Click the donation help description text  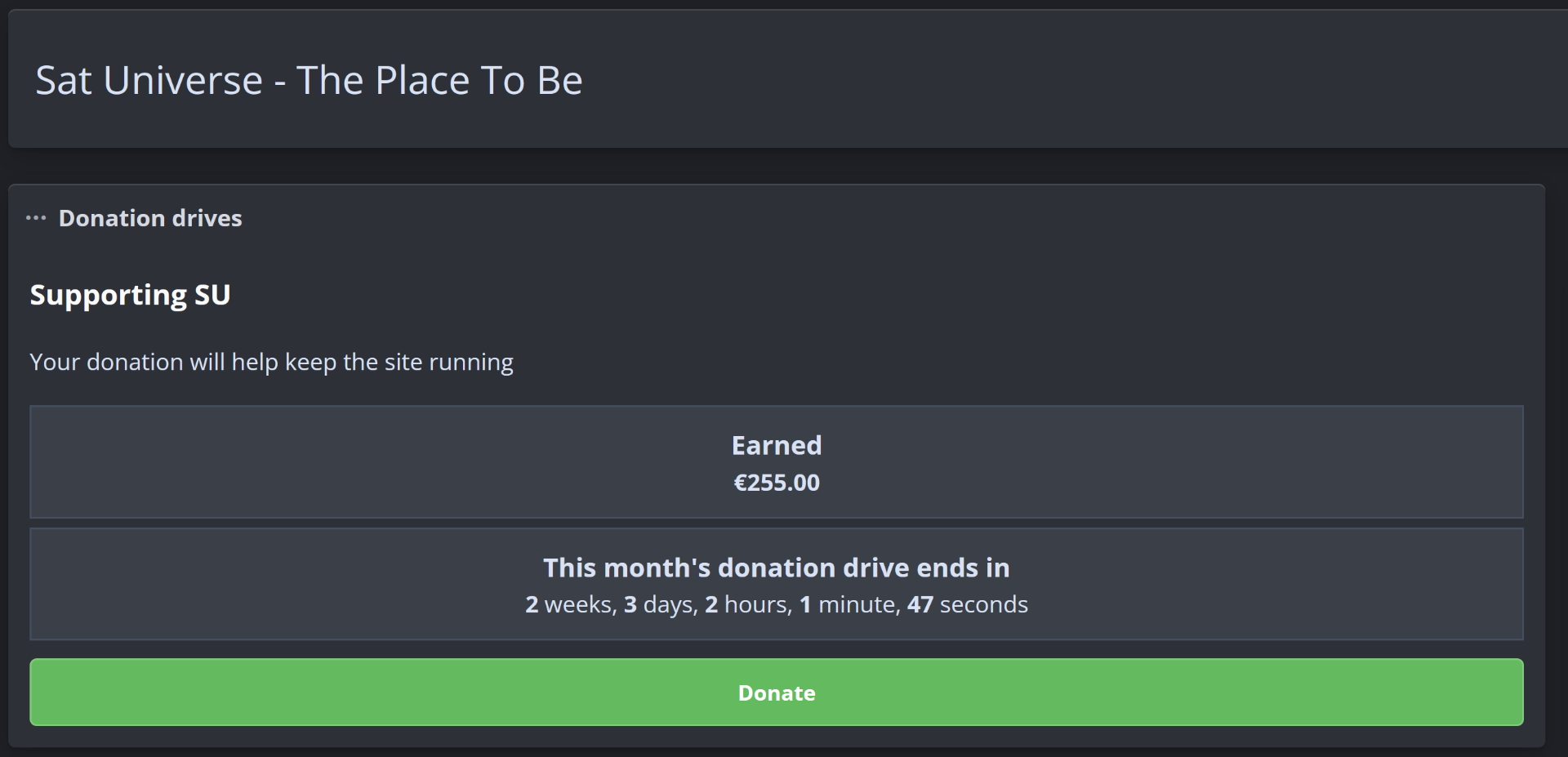(271, 362)
